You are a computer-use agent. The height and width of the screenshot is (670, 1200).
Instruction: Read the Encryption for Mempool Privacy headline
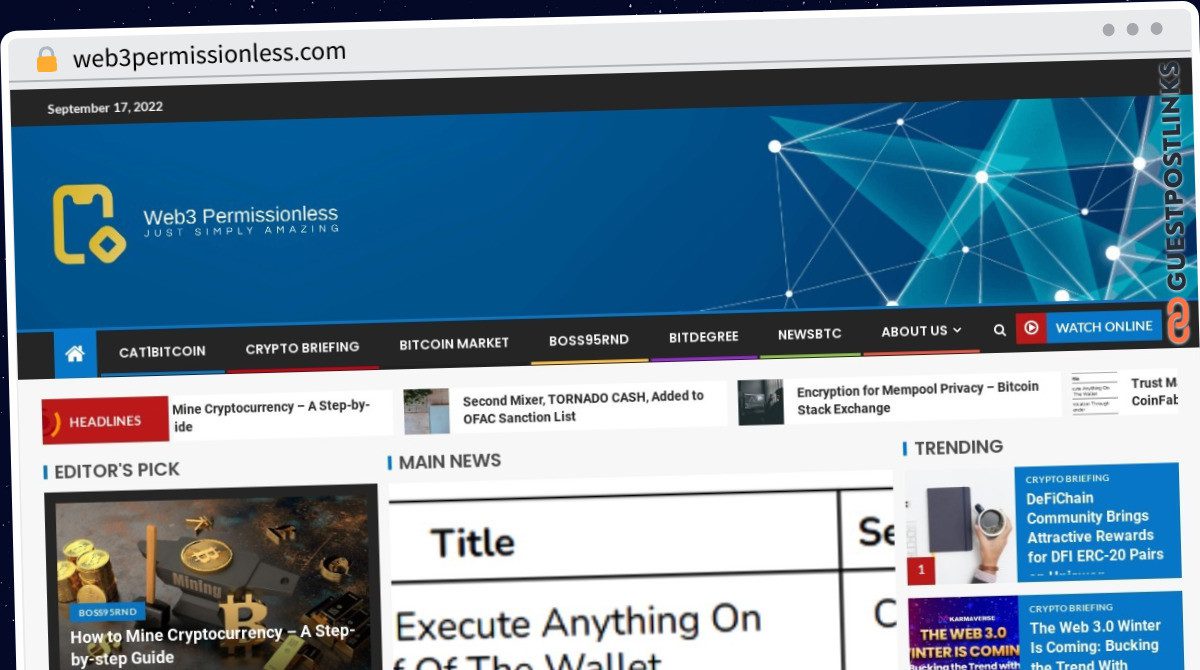(x=918, y=397)
